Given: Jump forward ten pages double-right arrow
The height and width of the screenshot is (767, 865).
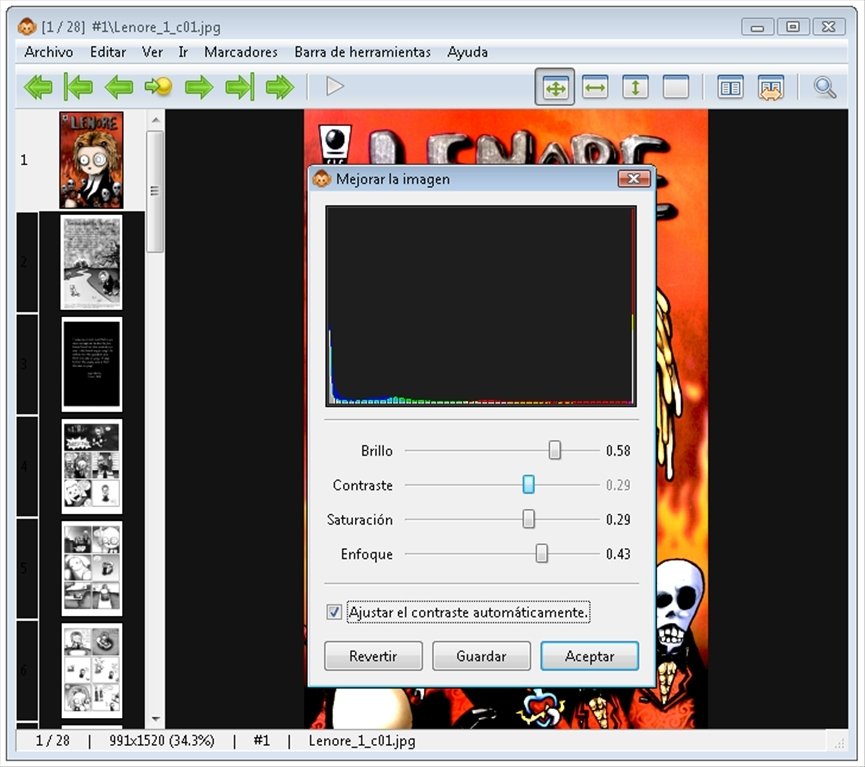Looking at the screenshot, I should point(280,87).
